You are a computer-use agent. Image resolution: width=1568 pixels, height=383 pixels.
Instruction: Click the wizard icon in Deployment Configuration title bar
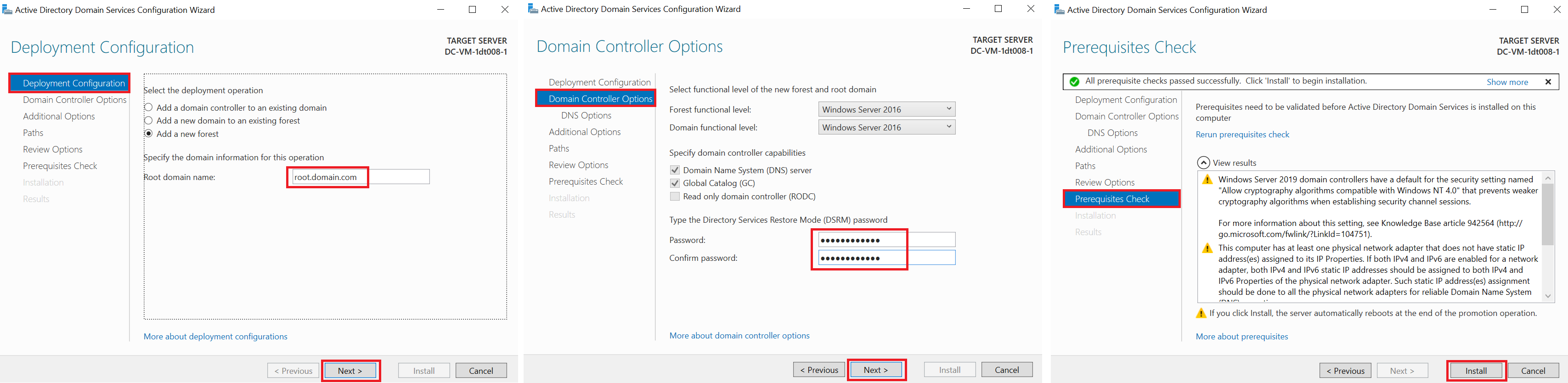(7, 10)
